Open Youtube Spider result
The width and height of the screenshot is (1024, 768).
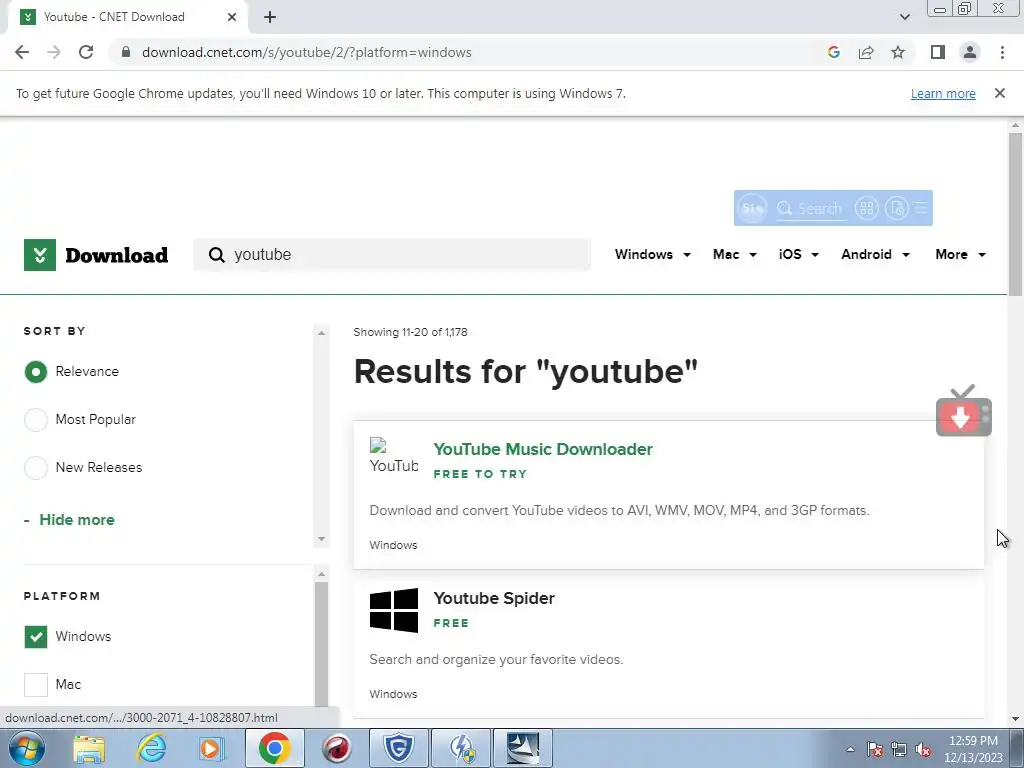494,598
